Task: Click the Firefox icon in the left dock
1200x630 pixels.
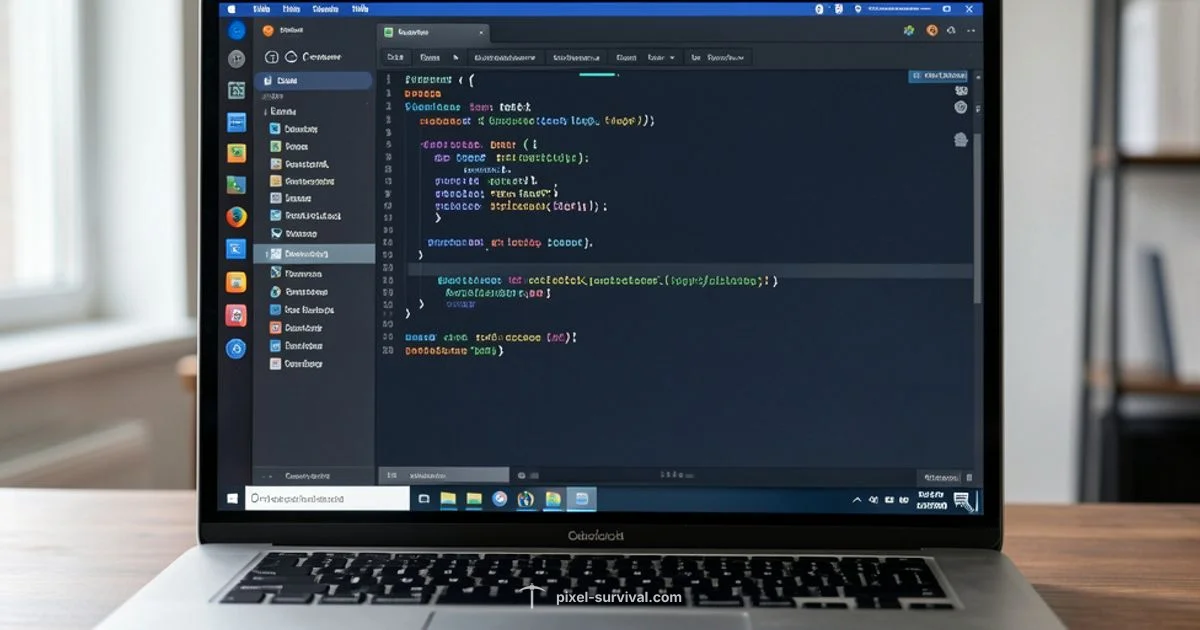Action: 236,217
